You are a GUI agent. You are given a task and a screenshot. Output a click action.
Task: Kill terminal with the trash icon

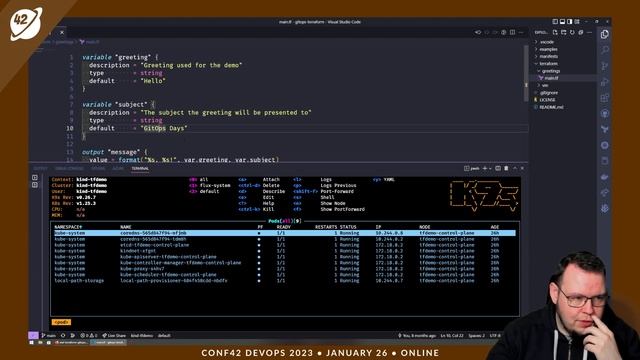click(x=506, y=168)
